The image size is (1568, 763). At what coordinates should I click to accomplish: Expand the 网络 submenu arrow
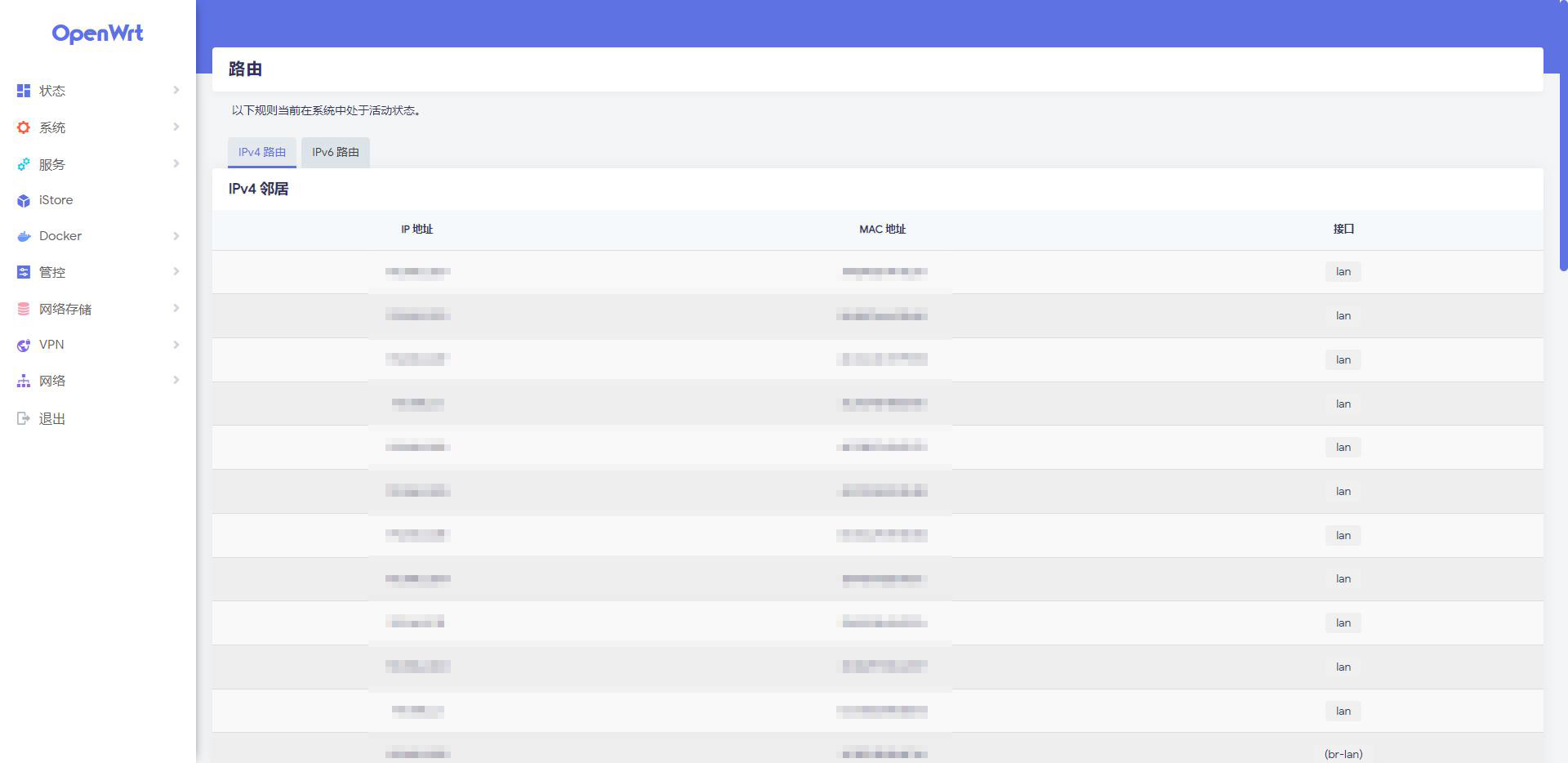pos(176,380)
